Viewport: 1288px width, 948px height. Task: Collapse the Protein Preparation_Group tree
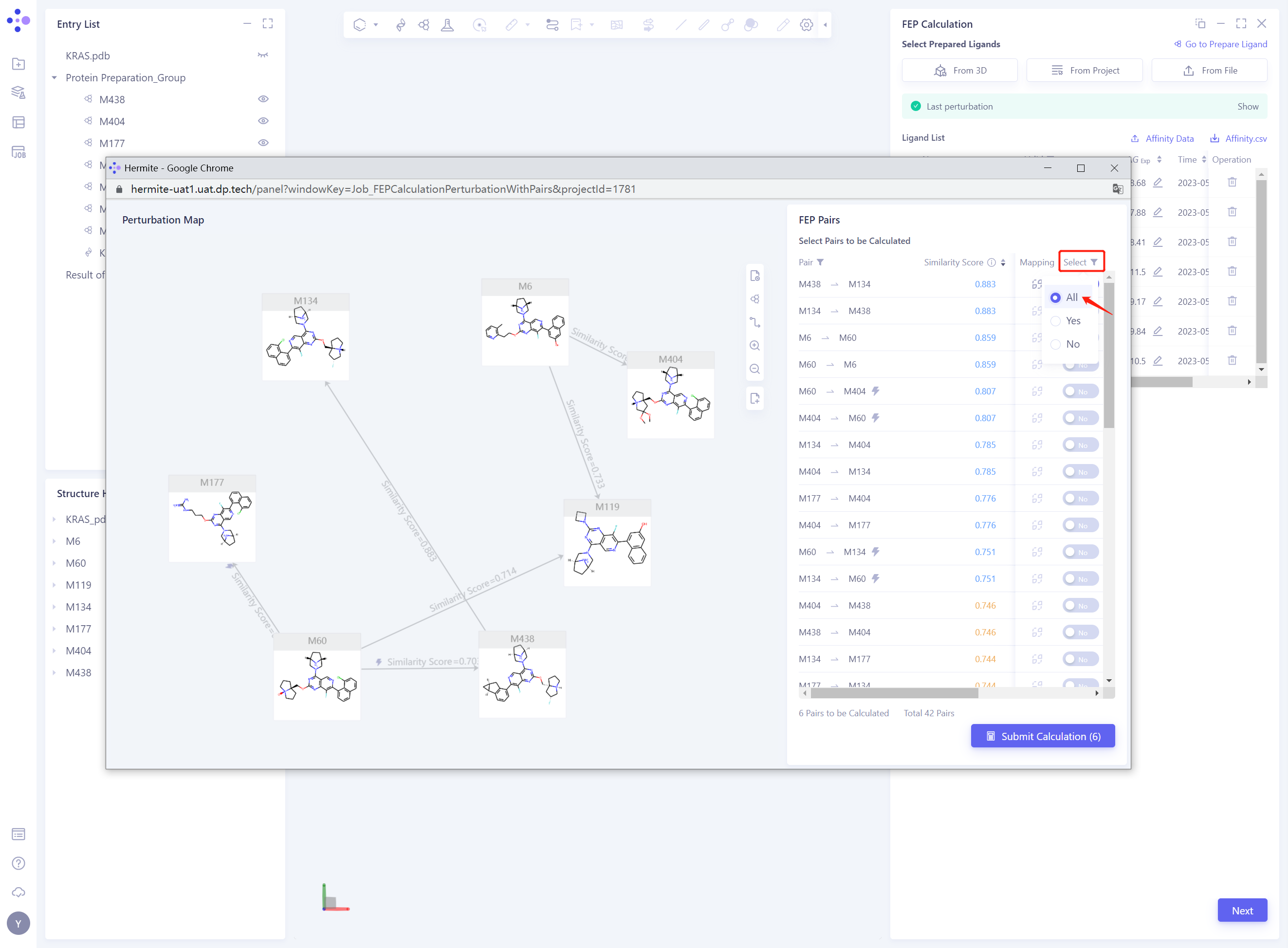click(55, 77)
